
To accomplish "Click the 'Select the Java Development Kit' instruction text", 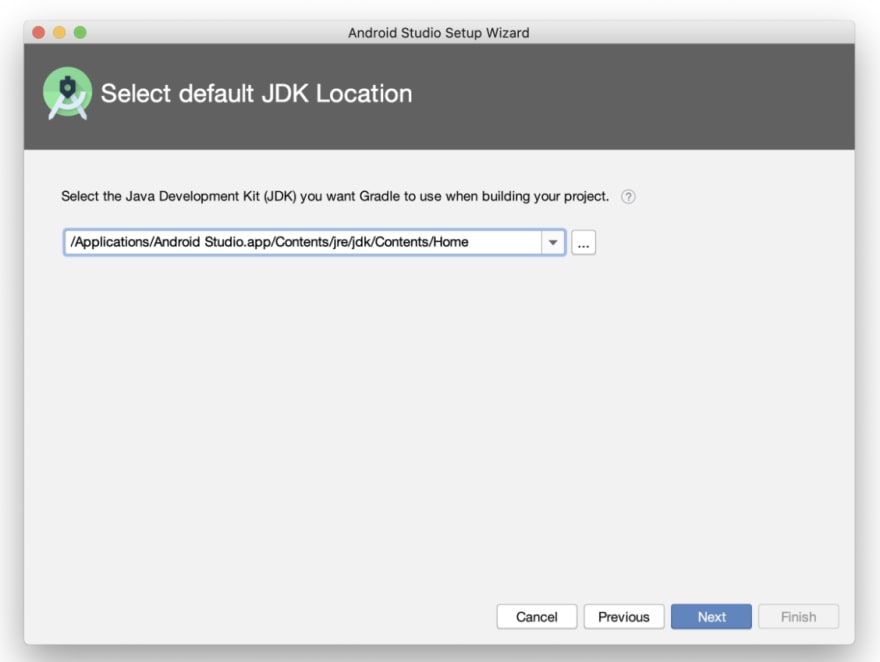I will tap(335, 196).
